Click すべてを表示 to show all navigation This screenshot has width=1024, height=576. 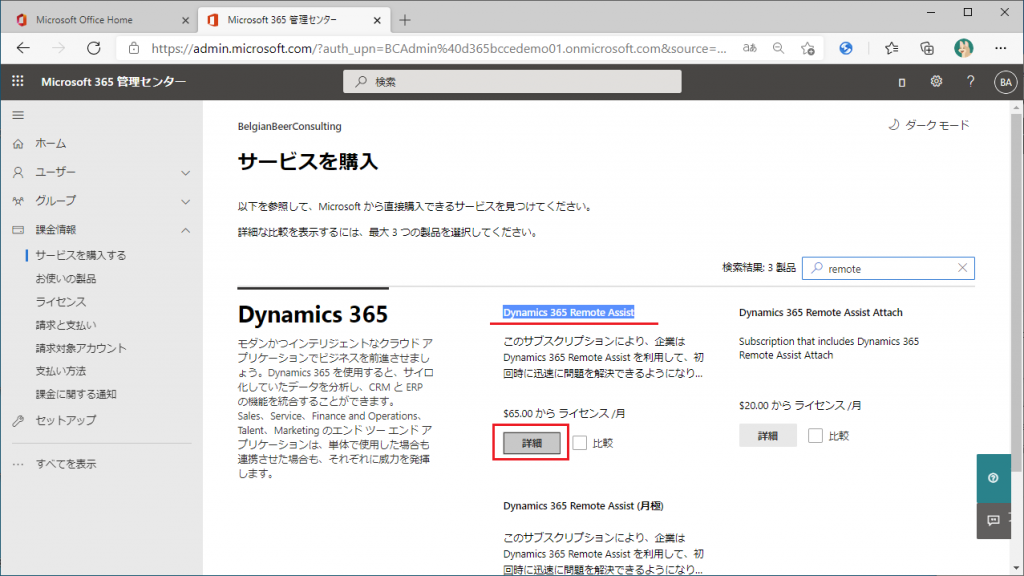[66, 464]
